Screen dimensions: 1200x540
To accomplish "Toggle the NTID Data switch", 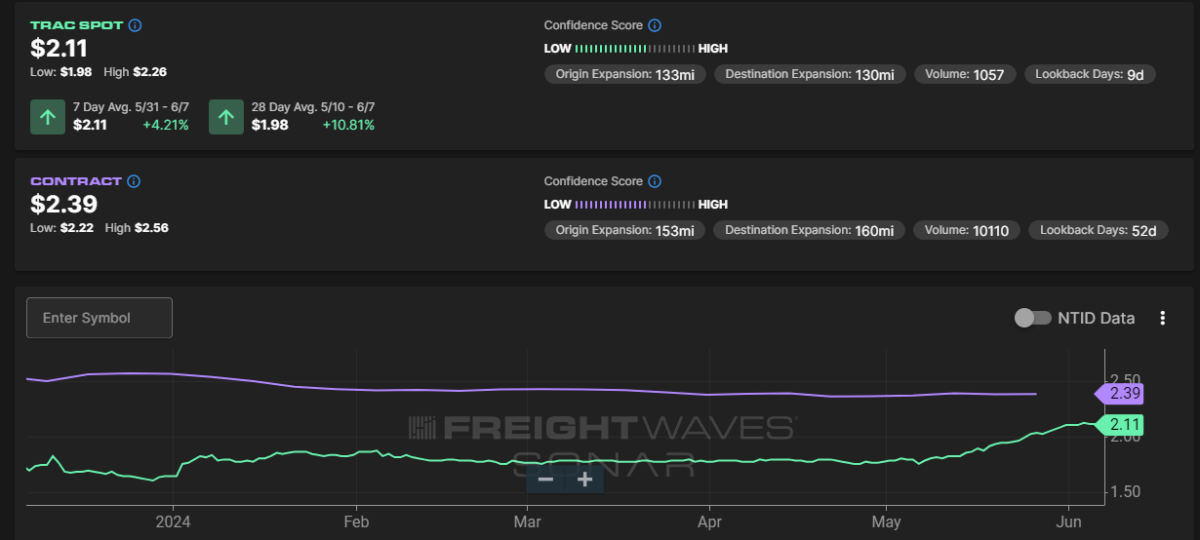I will point(1032,318).
